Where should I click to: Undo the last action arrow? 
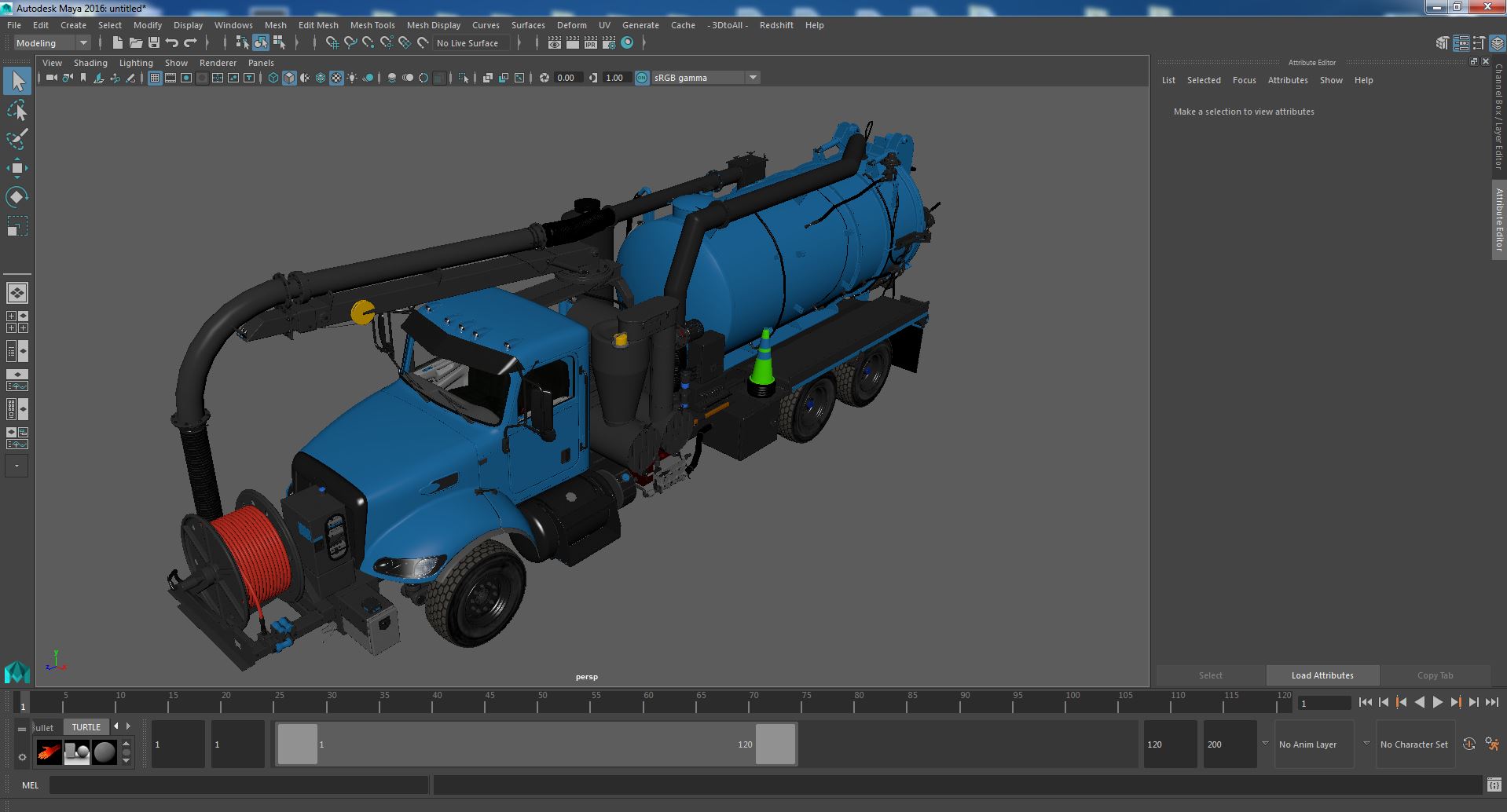[x=172, y=43]
